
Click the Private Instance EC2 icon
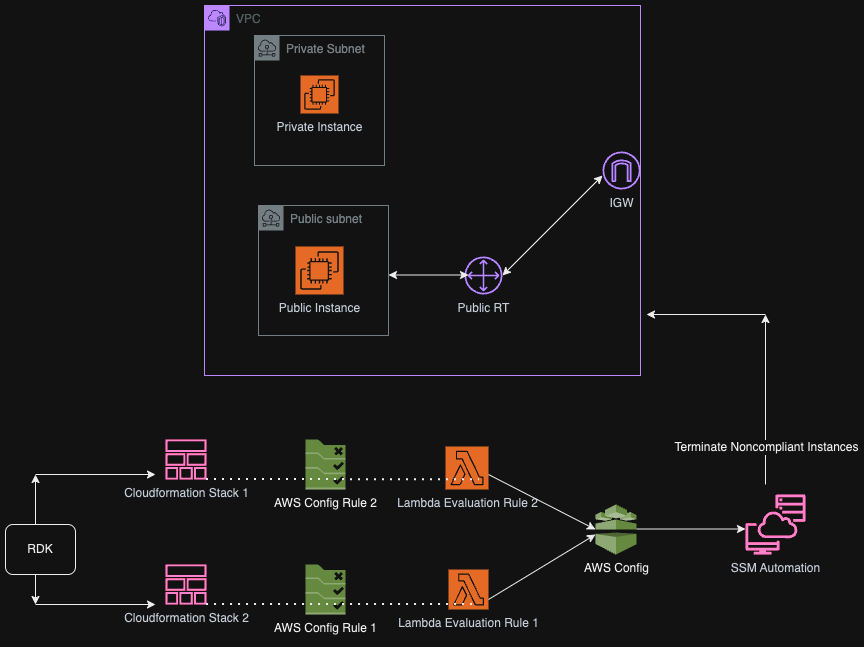[x=319, y=94]
